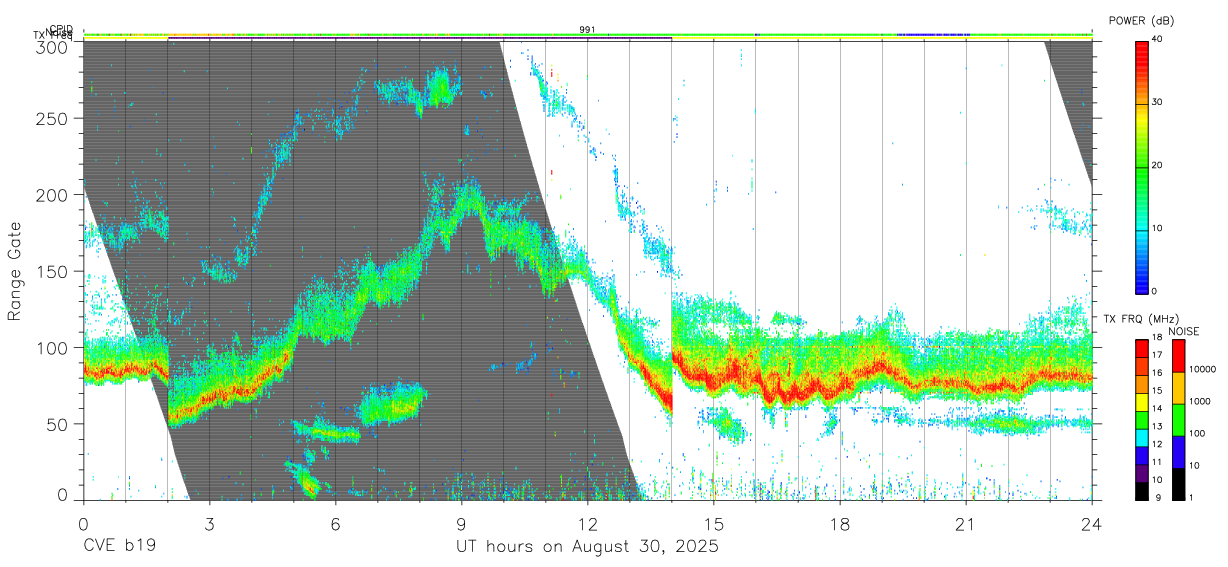Select the yellow NOISE swatch between 1000 and 10000

(1178, 387)
